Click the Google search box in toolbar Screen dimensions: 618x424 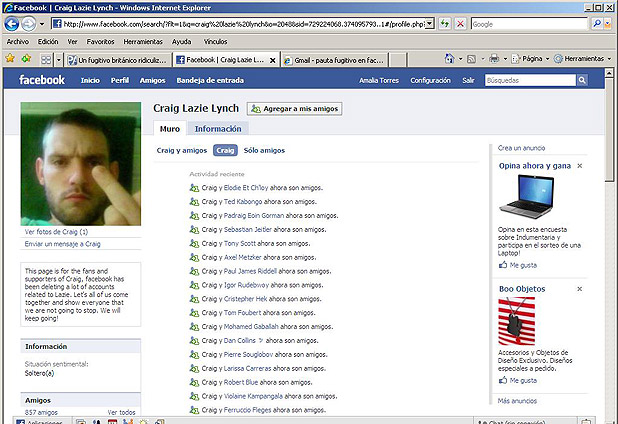pyautogui.click(x=529, y=24)
